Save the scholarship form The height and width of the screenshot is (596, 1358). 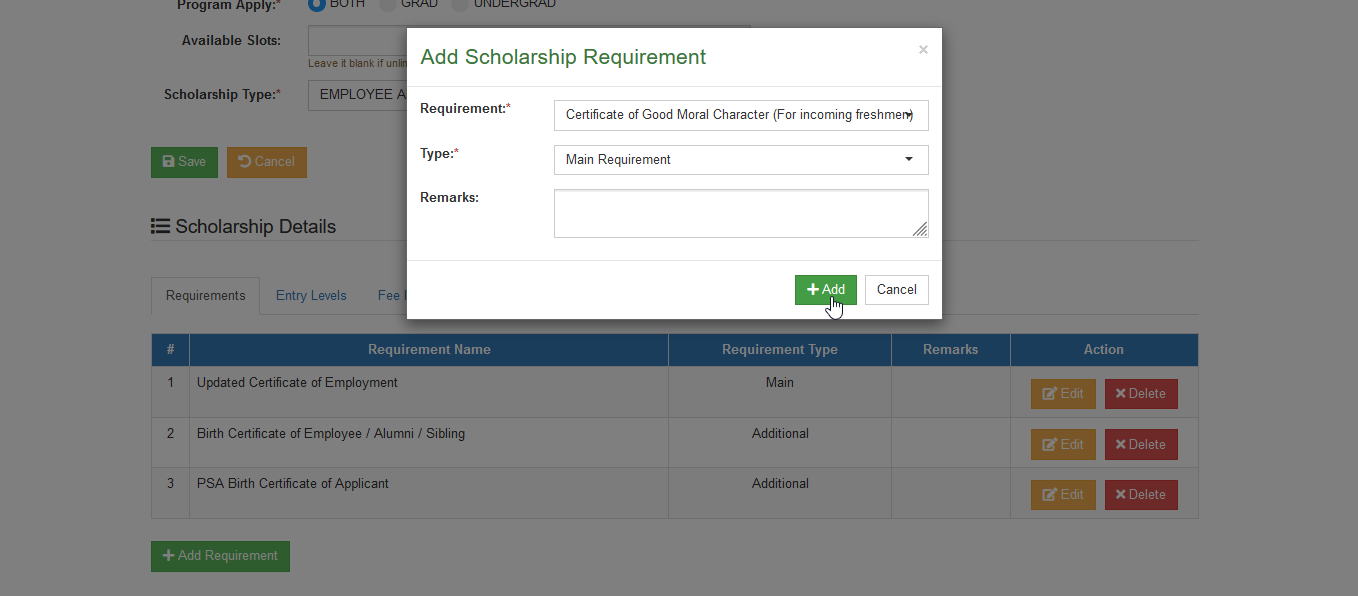(x=184, y=162)
